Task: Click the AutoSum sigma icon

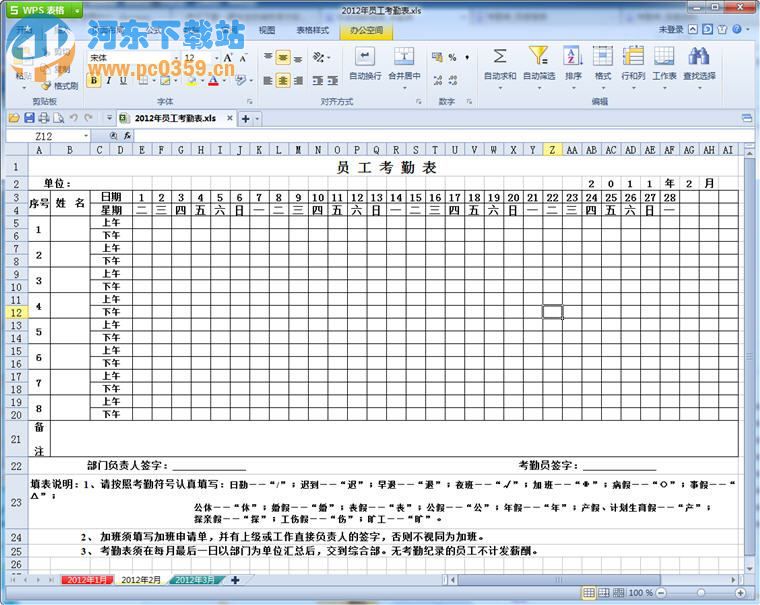Action: click(x=500, y=56)
